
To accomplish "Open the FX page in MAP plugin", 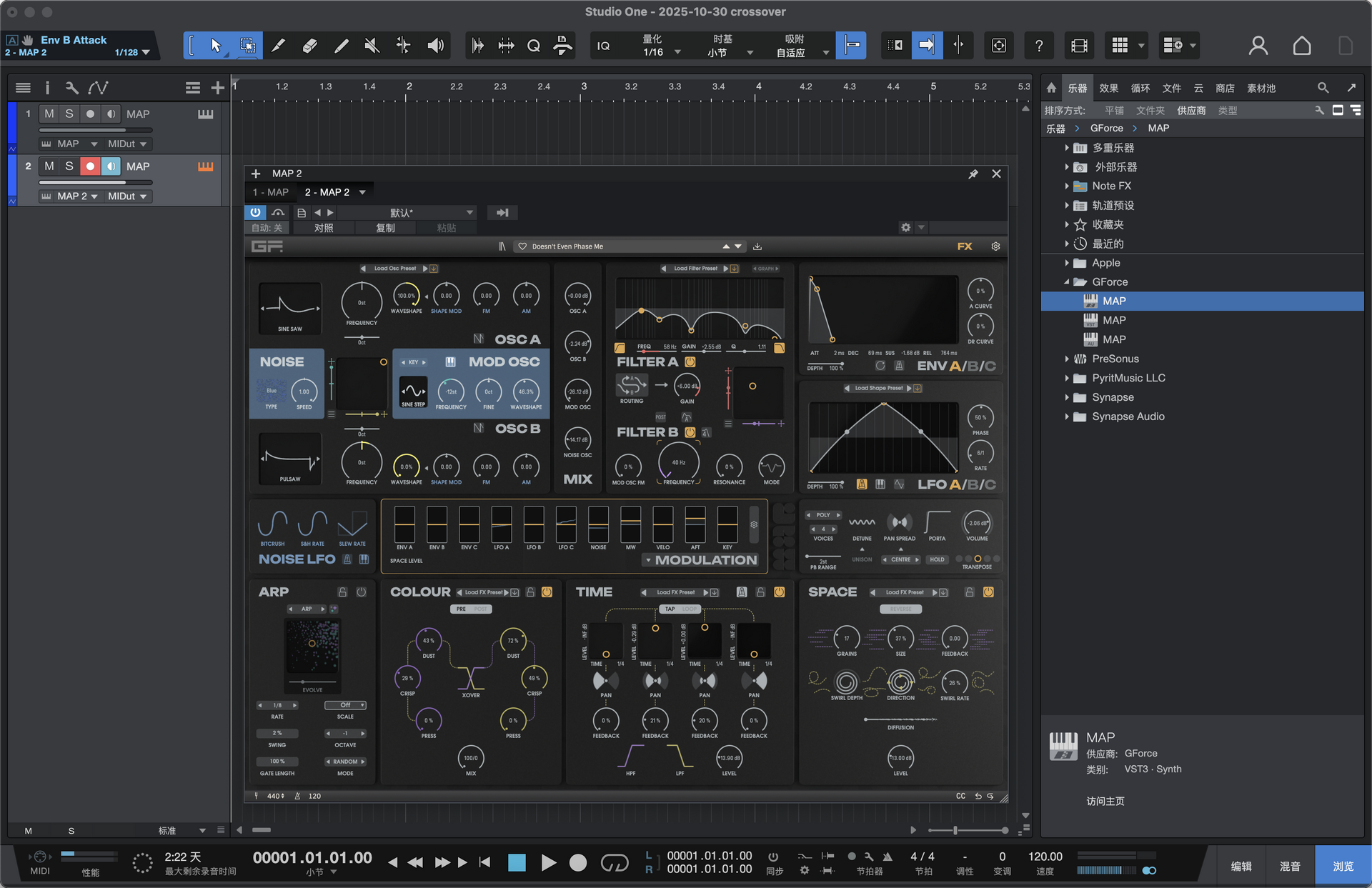I will [x=965, y=246].
